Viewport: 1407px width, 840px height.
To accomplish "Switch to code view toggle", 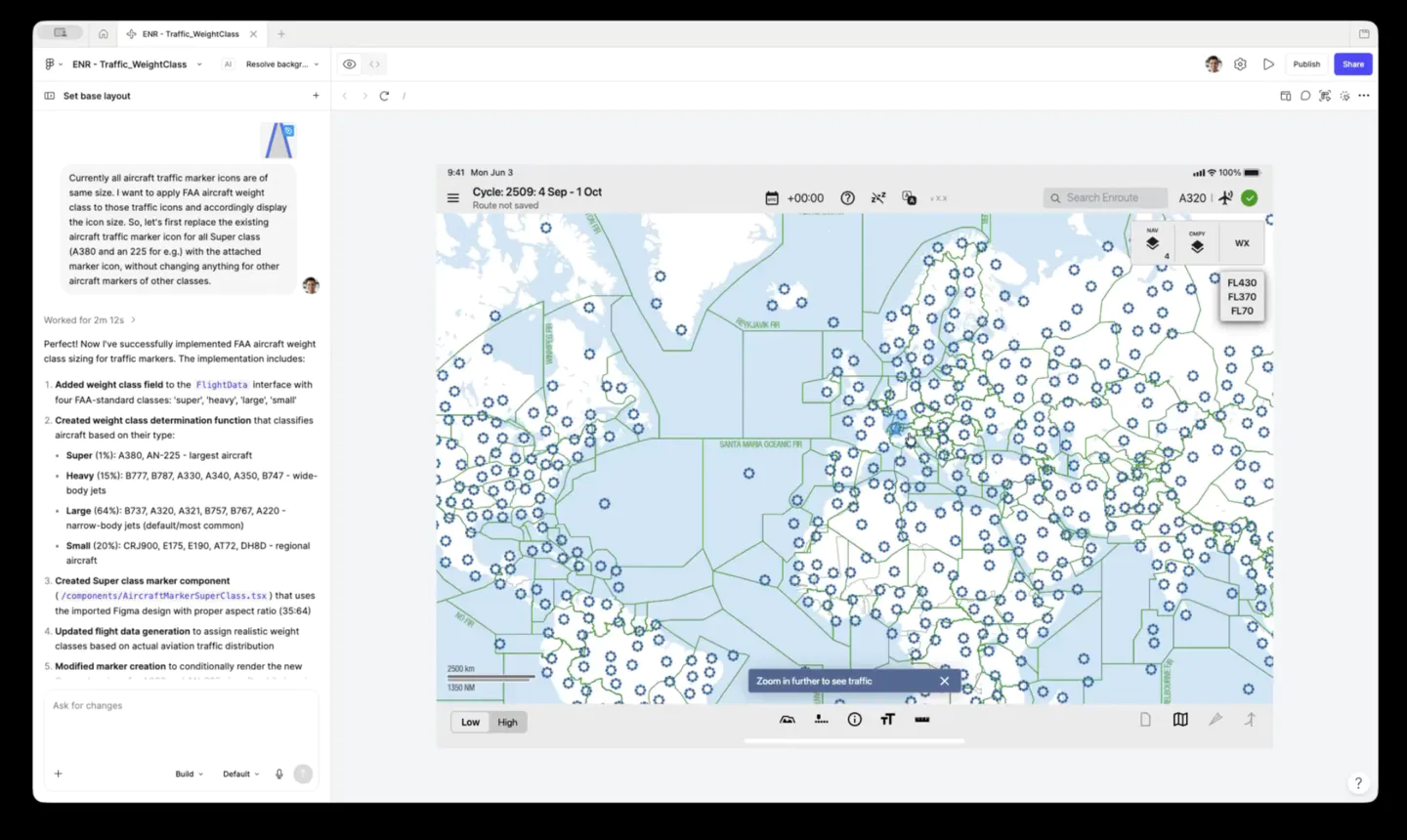I will 374,64.
